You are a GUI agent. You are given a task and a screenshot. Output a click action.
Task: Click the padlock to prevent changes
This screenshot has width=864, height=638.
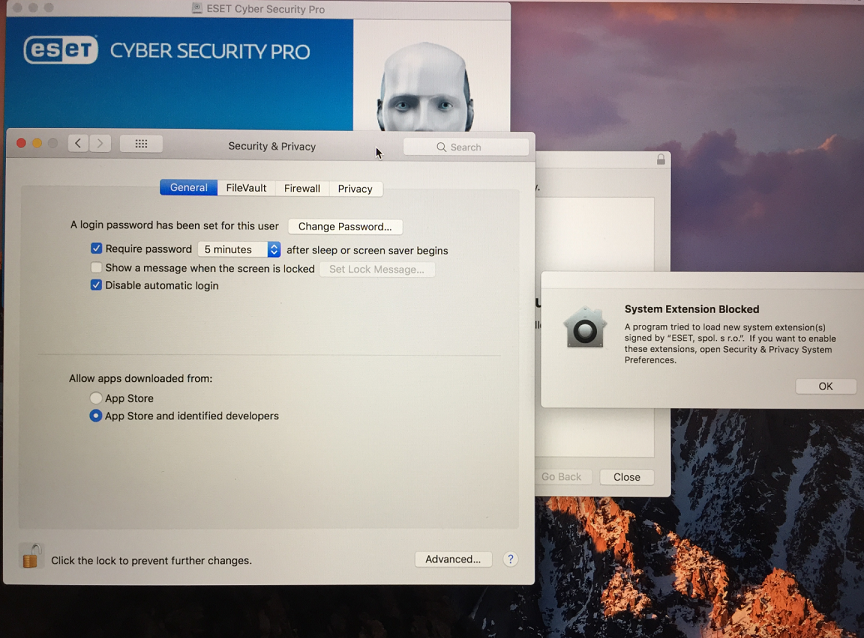pyautogui.click(x=31, y=556)
